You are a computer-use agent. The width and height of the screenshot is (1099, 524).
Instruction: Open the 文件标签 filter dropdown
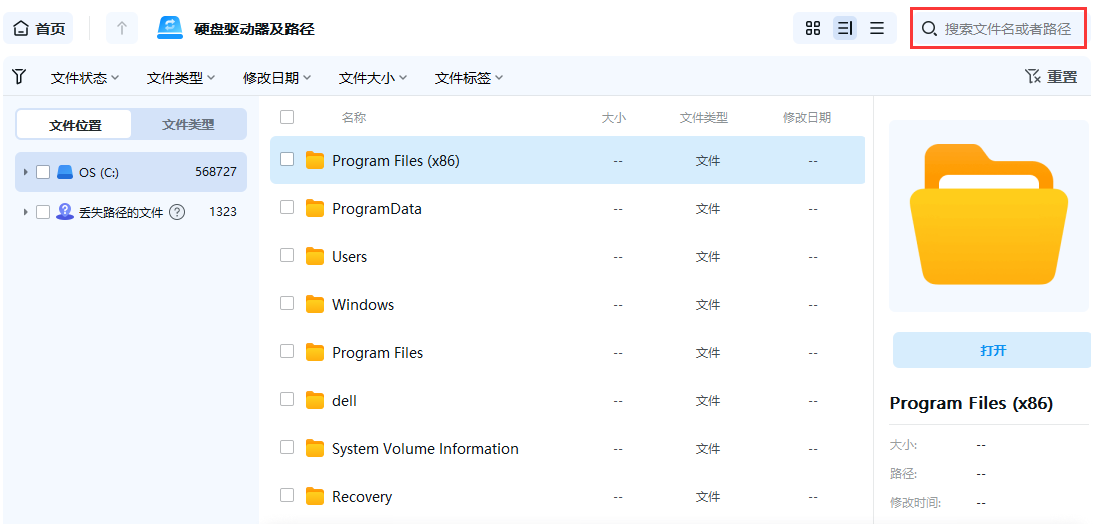(469, 78)
